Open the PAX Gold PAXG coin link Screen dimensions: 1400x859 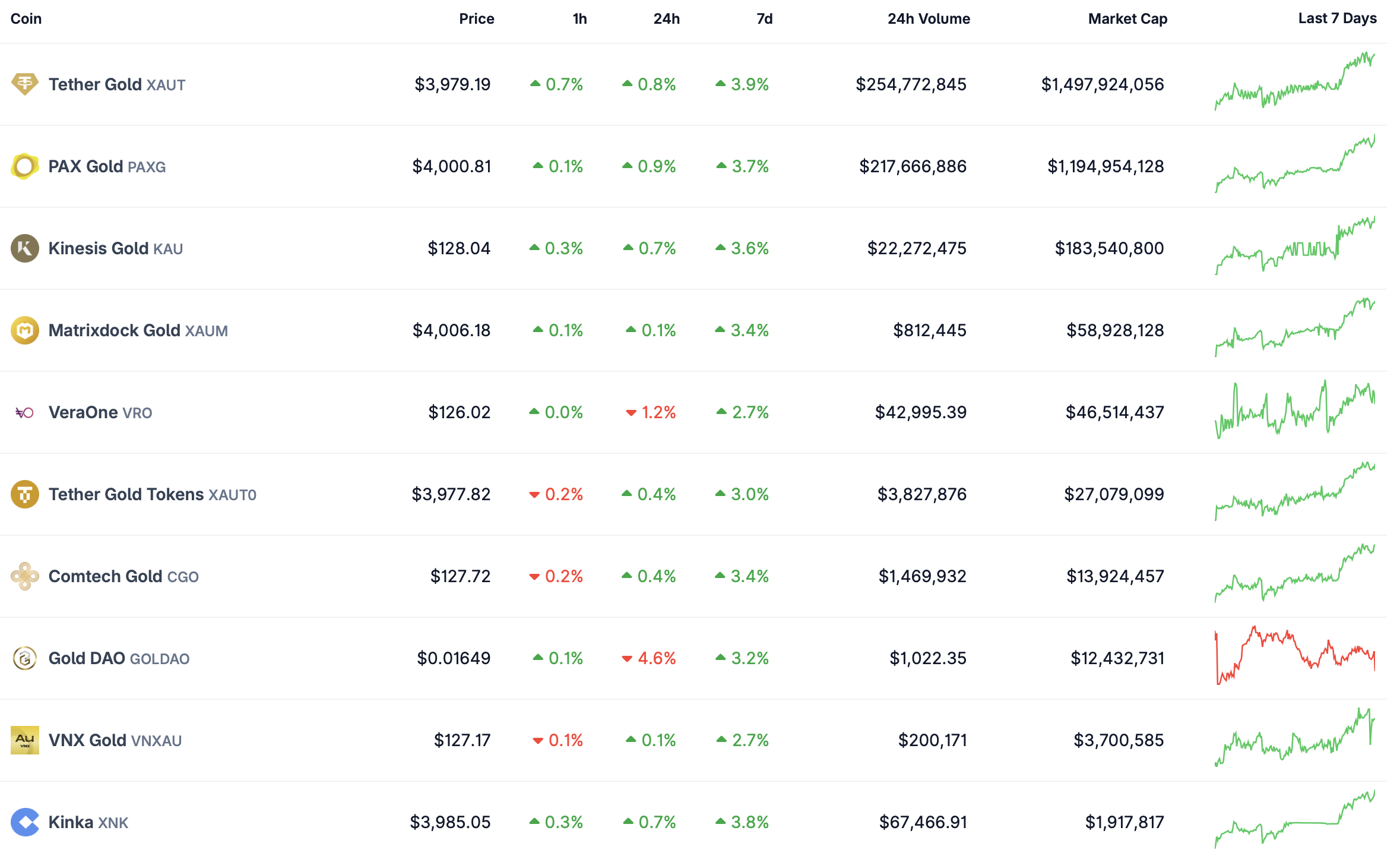(107, 166)
